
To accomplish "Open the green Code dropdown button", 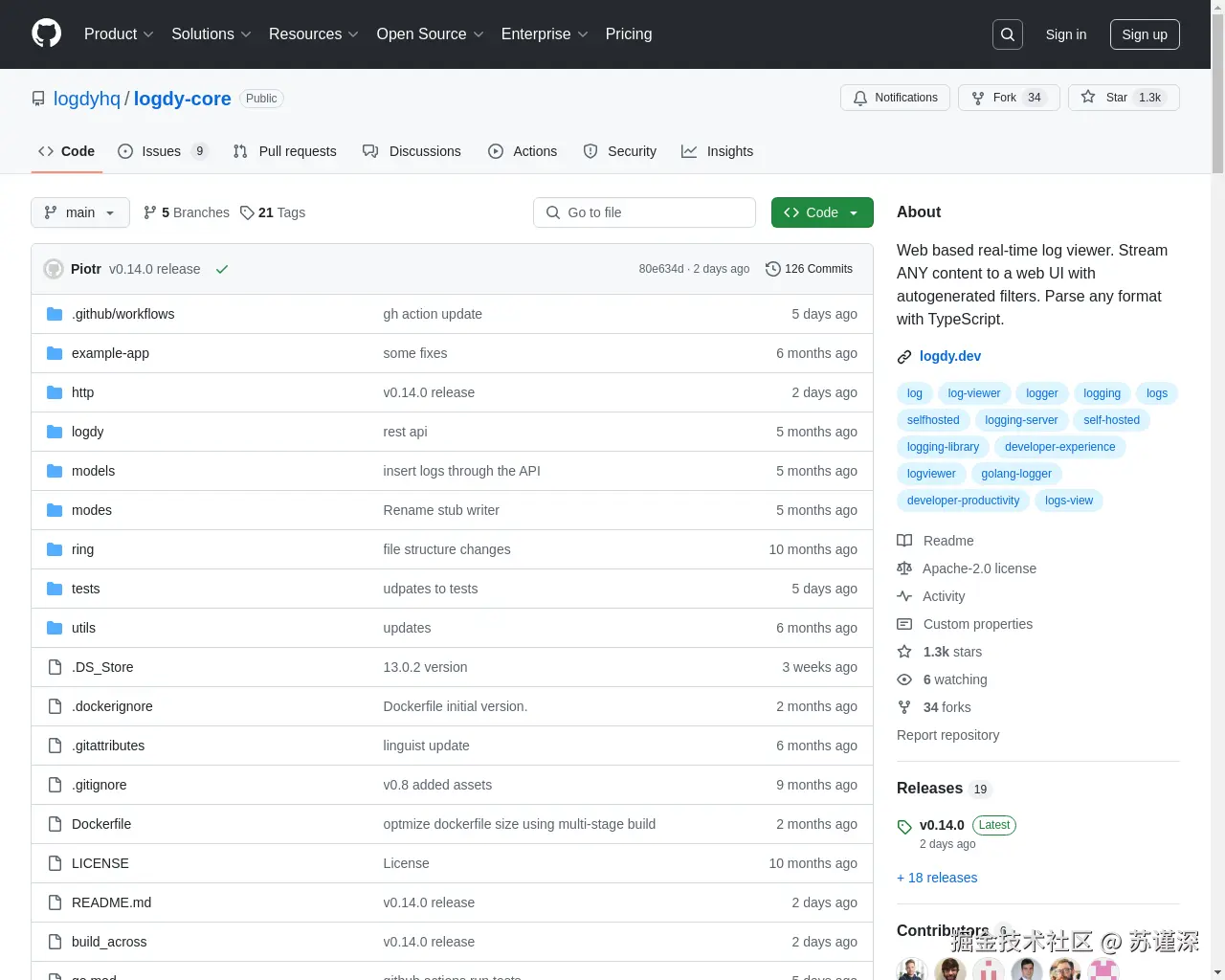I will [x=822, y=212].
